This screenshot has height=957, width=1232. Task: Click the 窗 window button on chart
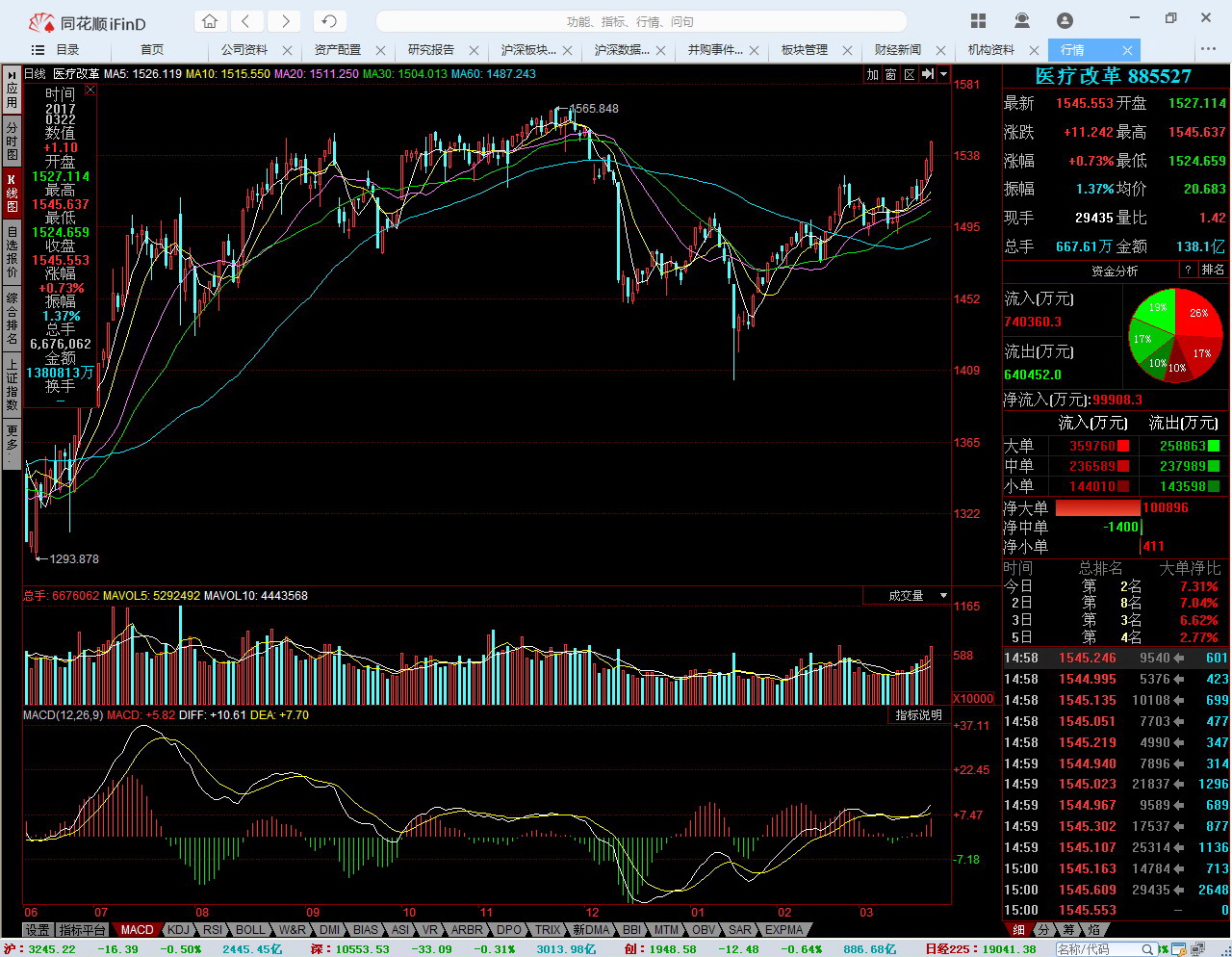tap(891, 74)
